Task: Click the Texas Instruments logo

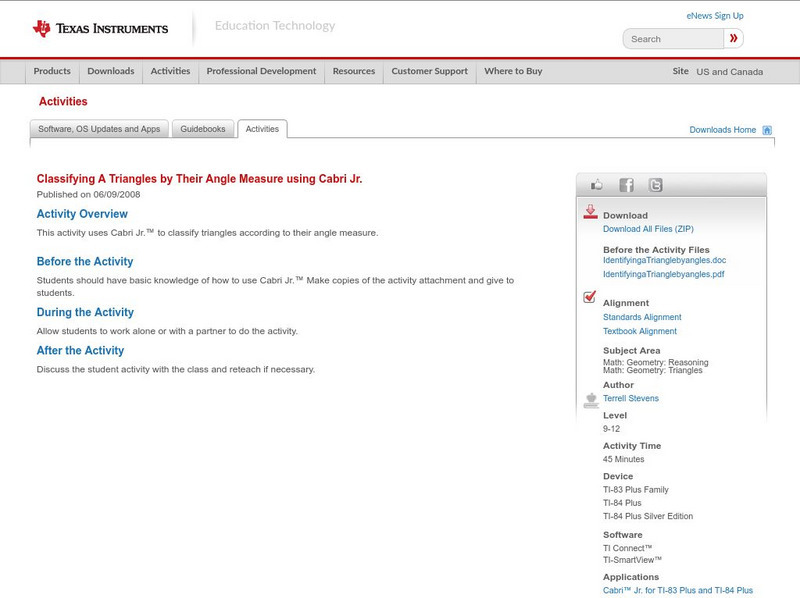Action: click(100, 29)
